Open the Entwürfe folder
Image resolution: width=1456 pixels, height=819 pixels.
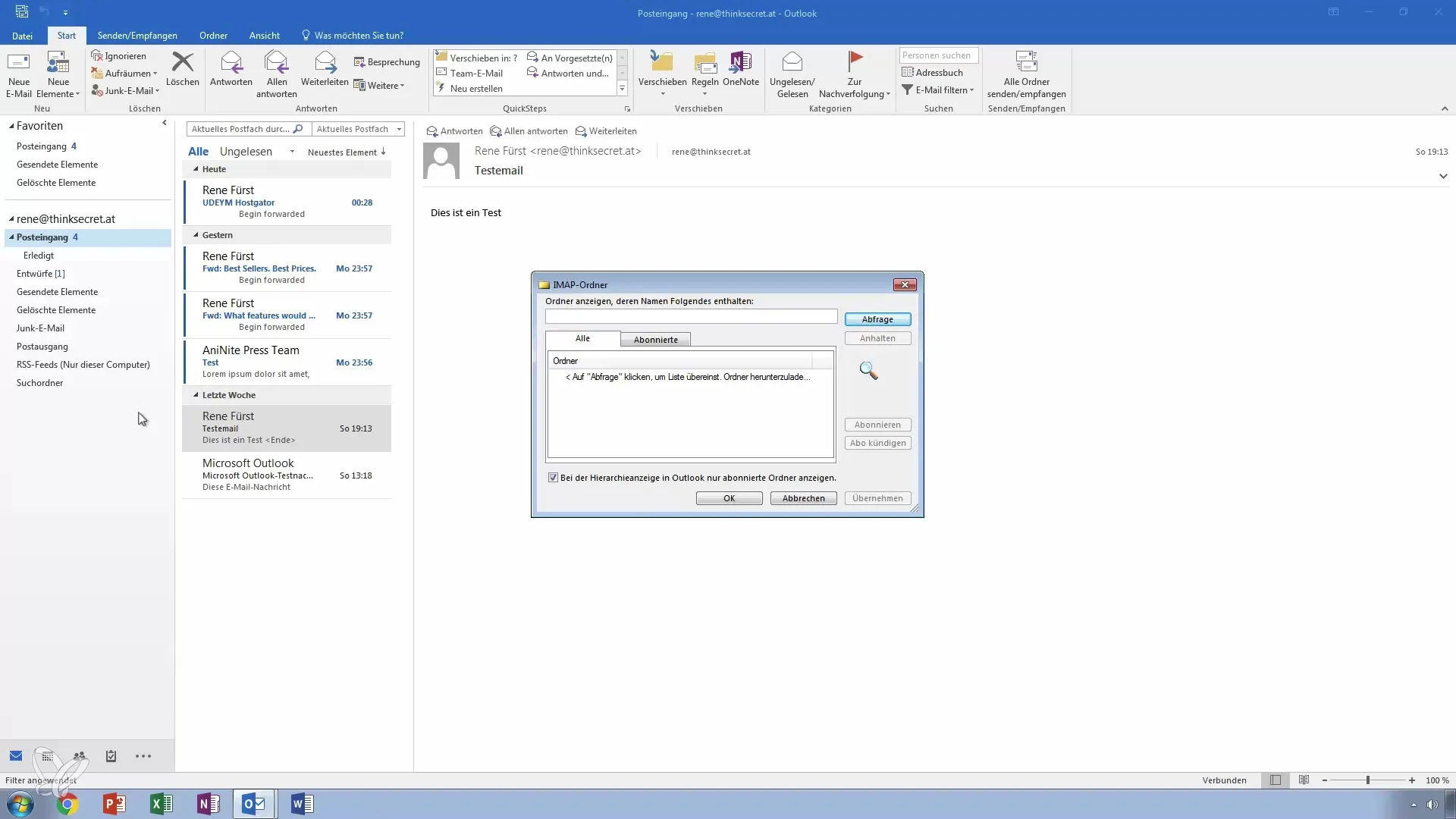pos(41,274)
